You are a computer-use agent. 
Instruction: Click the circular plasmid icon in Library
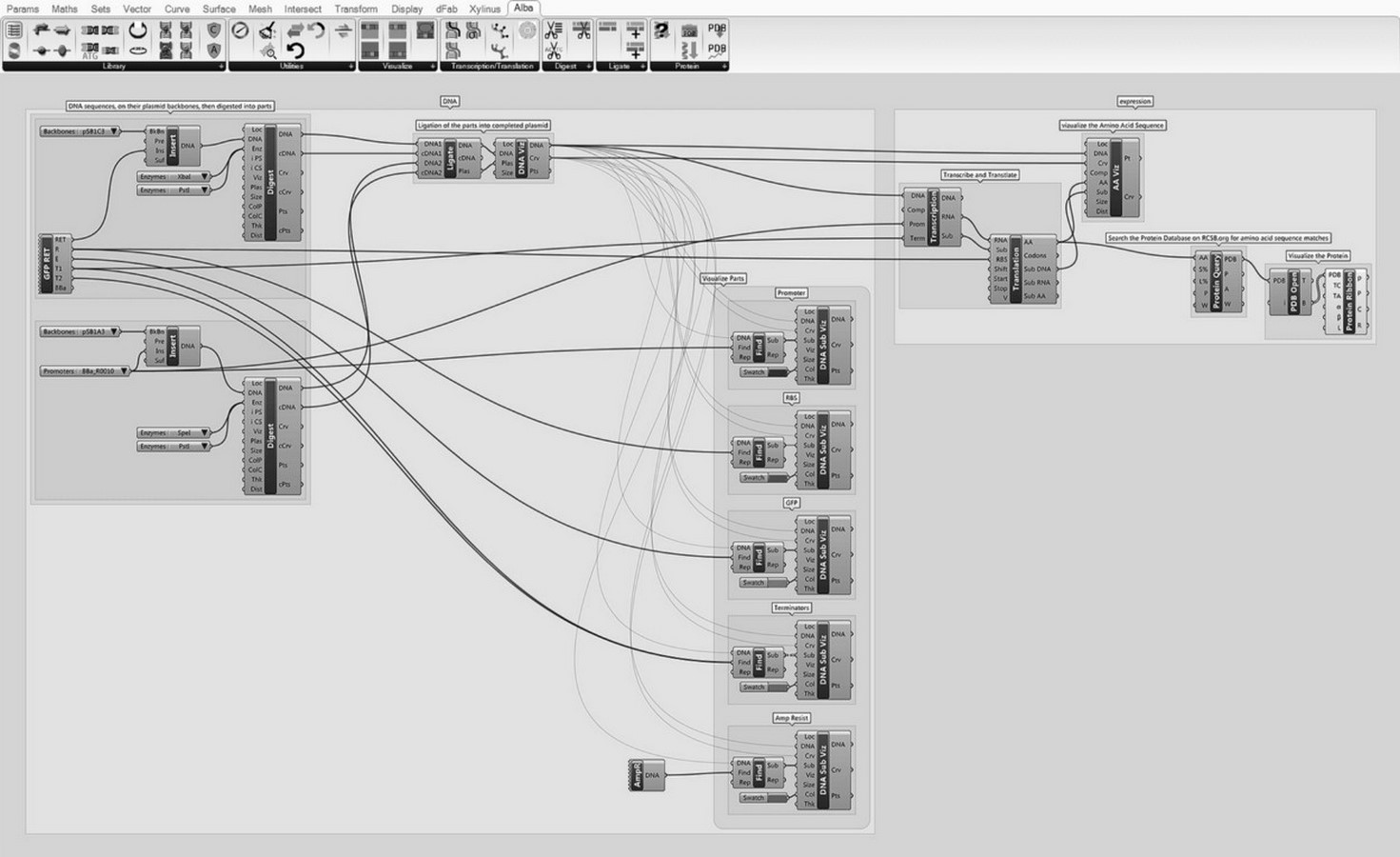coord(138,30)
